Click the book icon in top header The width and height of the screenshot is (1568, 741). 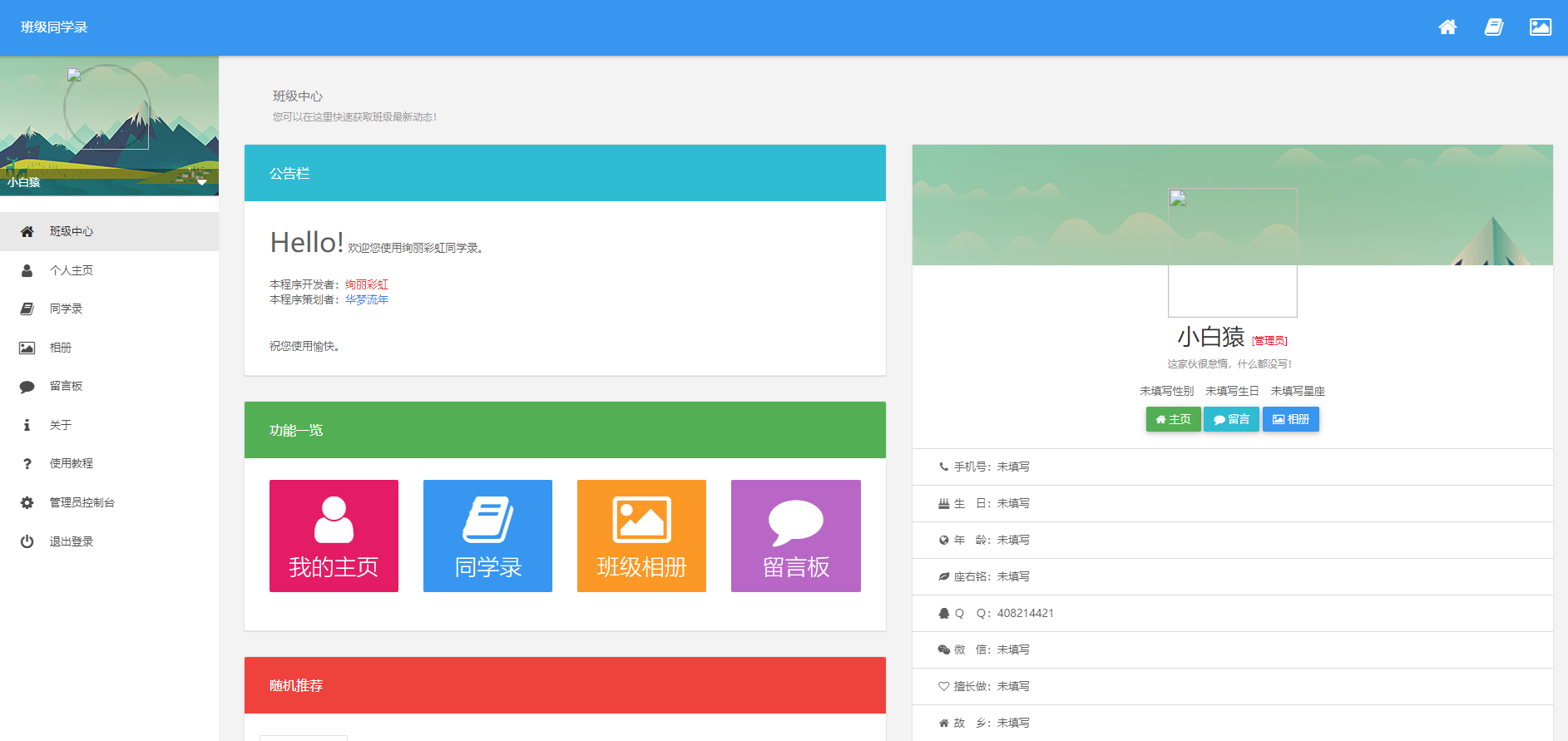1494,27
